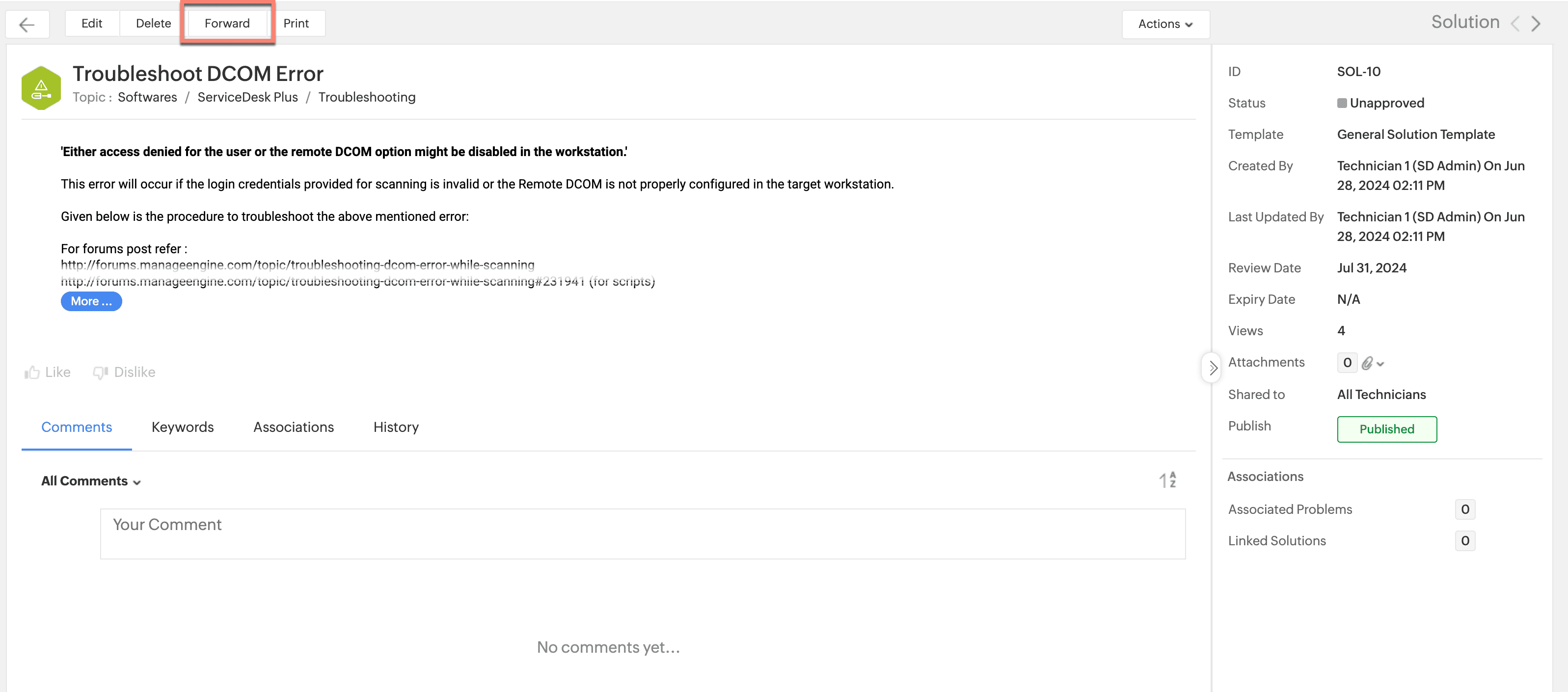Open the Actions dropdown
The height and width of the screenshot is (692, 1568).
pos(1165,25)
